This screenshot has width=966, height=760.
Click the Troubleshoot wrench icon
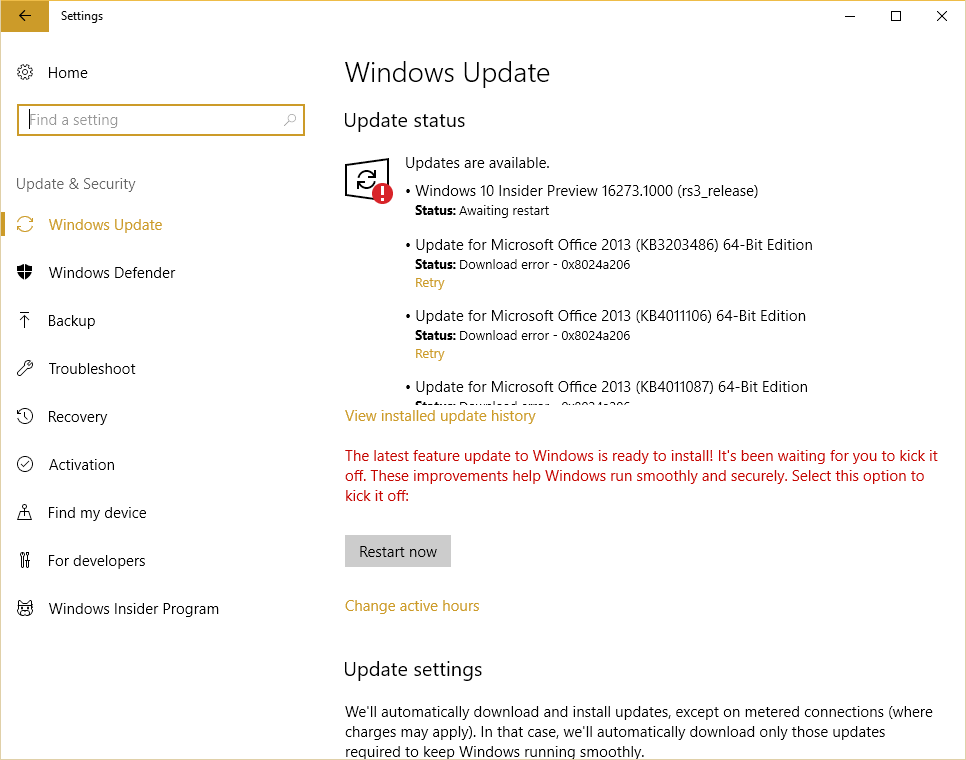coord(25,368)
